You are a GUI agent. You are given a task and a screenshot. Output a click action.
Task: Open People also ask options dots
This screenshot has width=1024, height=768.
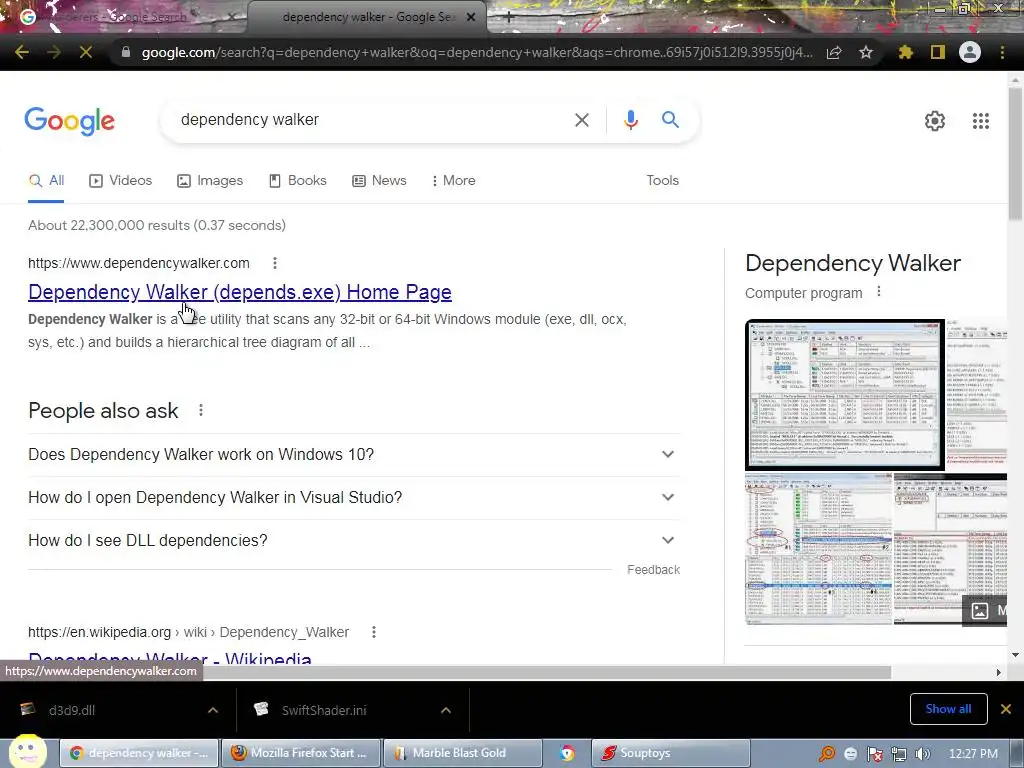(x=201, y=410)
